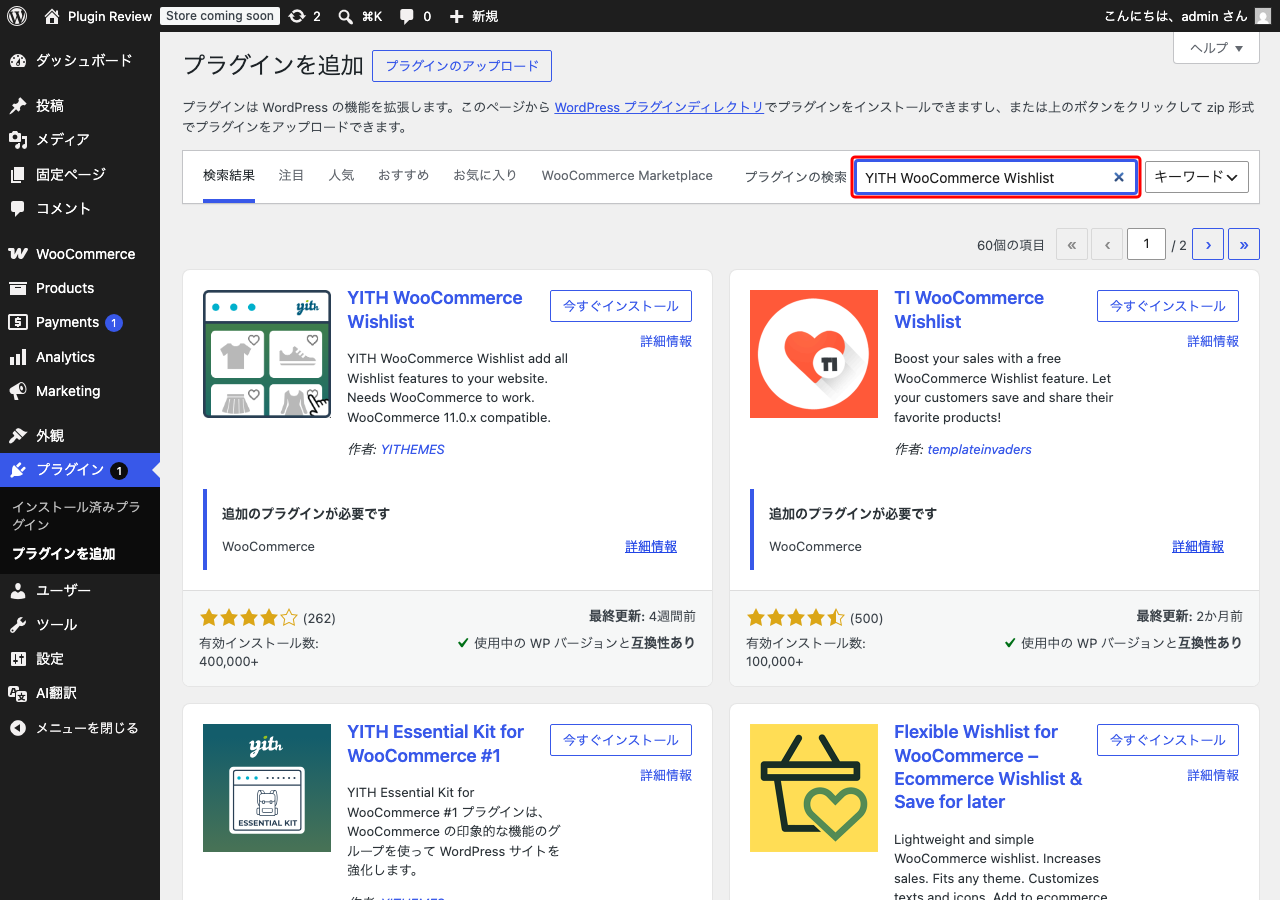
Task: Click the YITH WooCommerce Wishlist plugin thumbnail
Action: click(x=267, y=354)
